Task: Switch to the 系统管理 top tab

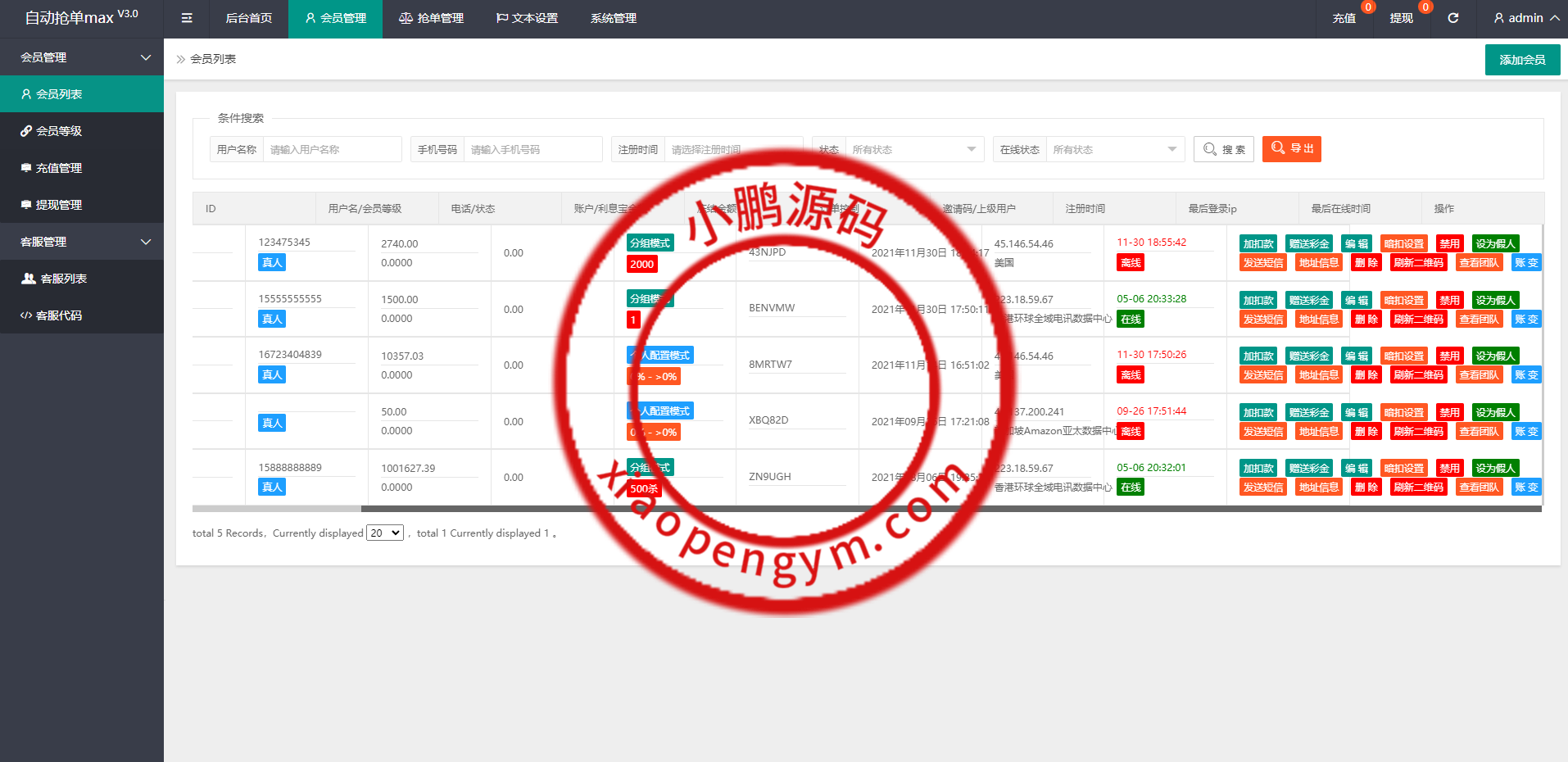Action: [x=613, y=18]
